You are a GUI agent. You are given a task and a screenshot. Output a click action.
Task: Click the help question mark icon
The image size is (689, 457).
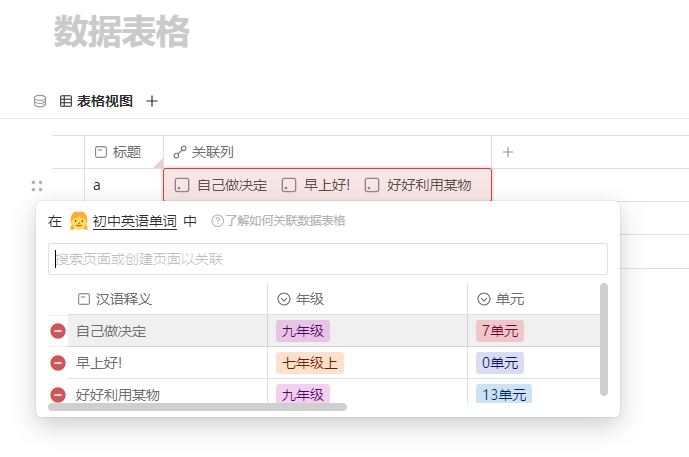(217, 221)
